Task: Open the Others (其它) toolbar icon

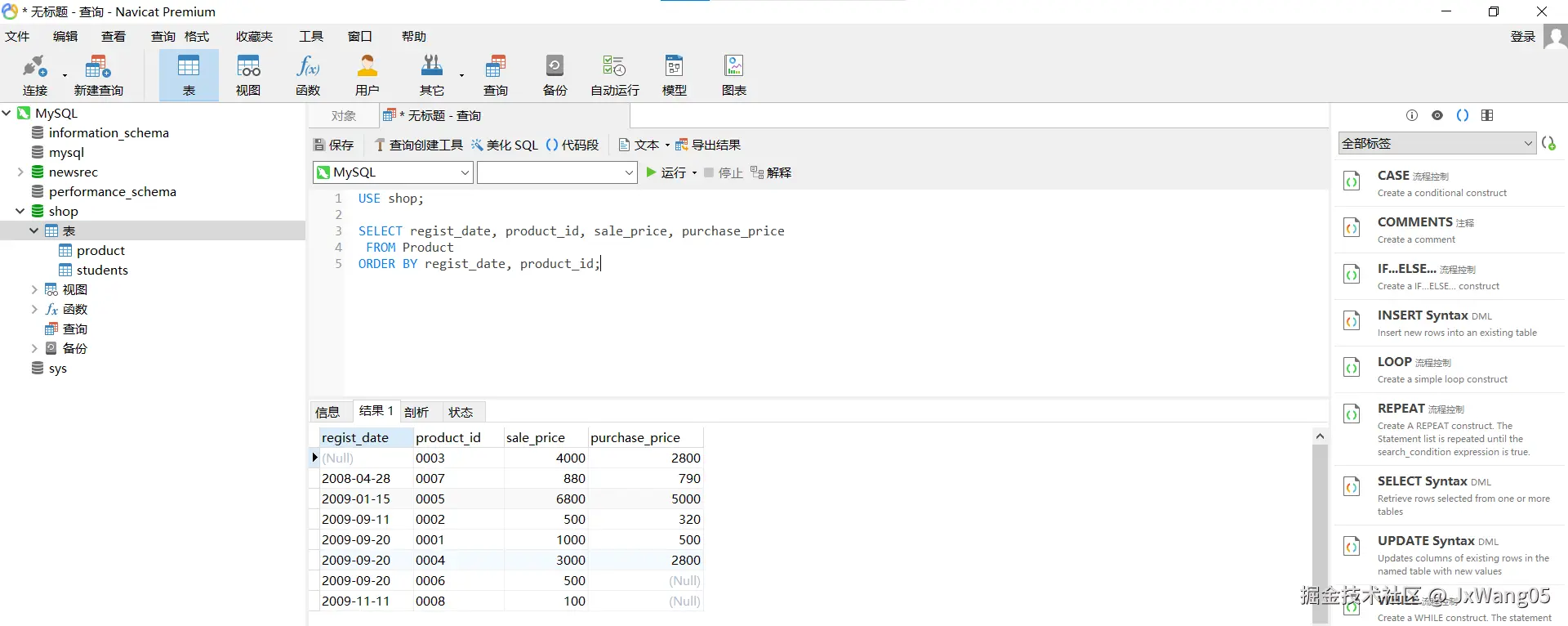Action: click(432, 74)
